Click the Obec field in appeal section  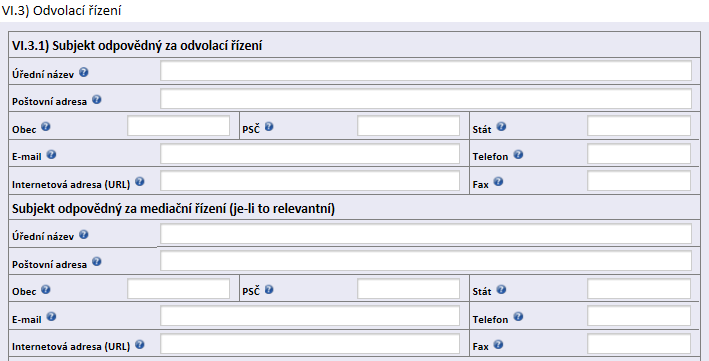179,126
